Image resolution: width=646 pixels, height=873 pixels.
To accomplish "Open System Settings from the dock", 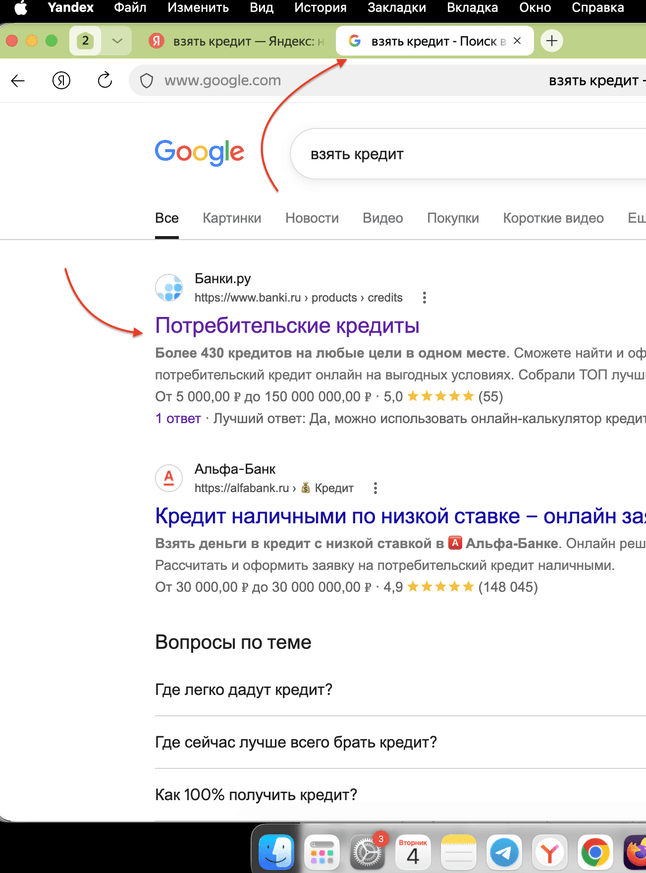I will 367,852.
